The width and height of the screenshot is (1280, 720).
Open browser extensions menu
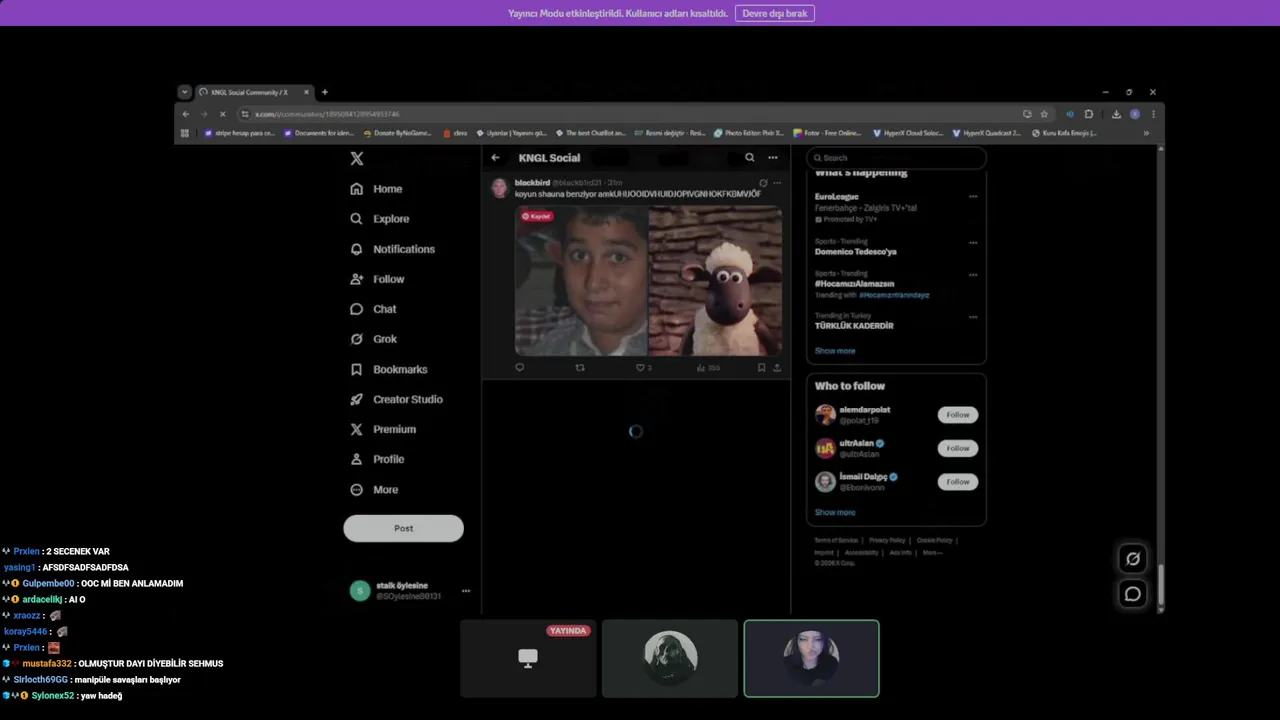pos(1089,114)
